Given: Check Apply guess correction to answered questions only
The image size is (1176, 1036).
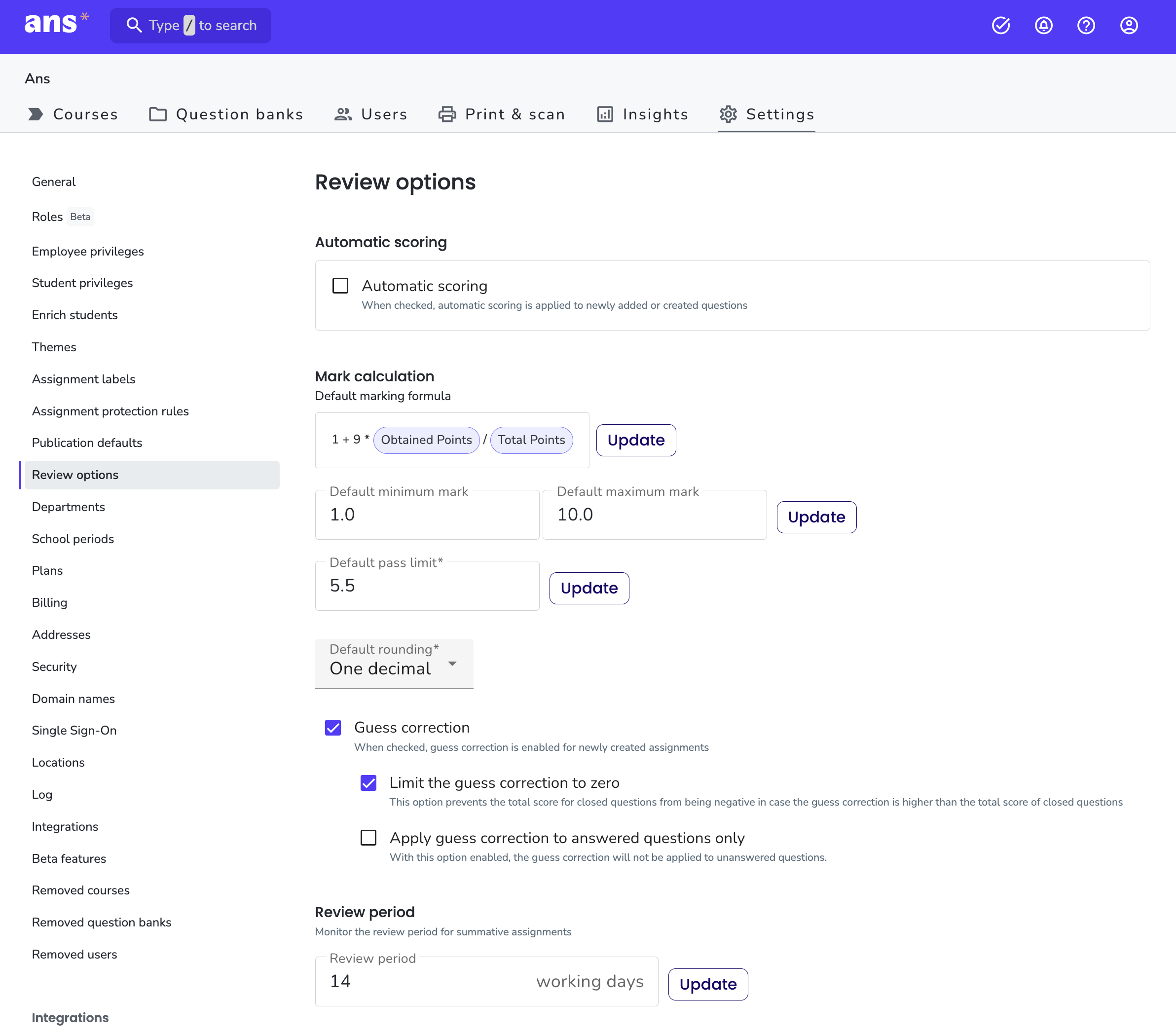Looking at the screenshot, I should click(368, 837).
